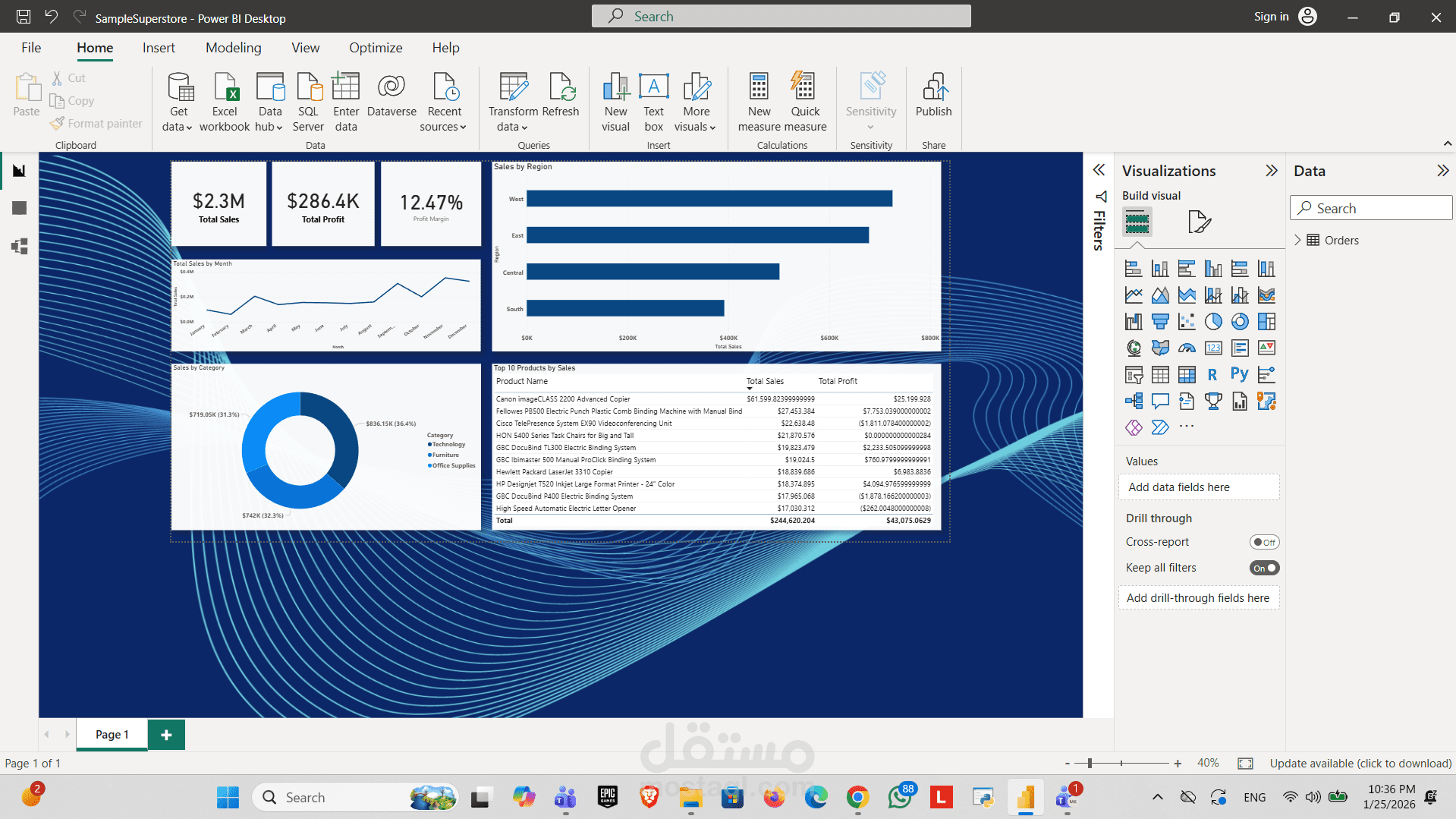Open Google Chrome from the taskbar
Screen dimensions: 1456x819
tap(857, 797)
